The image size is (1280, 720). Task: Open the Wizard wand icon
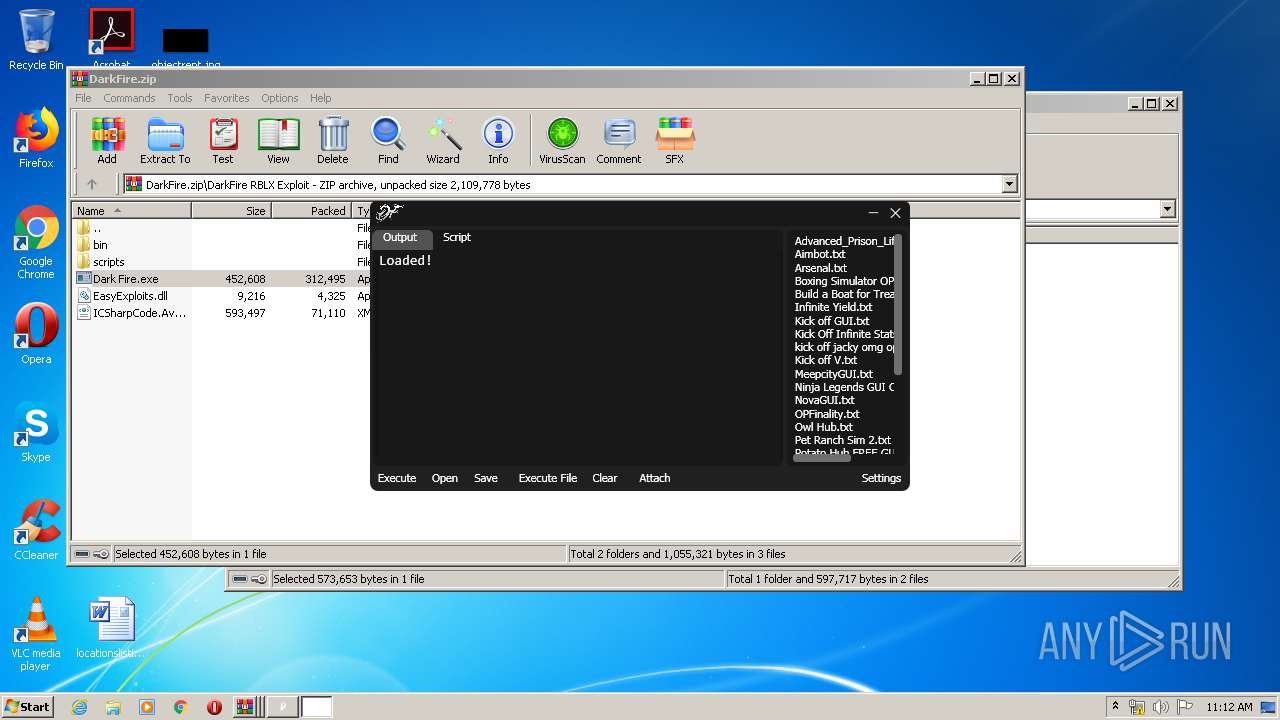(443, 140)
